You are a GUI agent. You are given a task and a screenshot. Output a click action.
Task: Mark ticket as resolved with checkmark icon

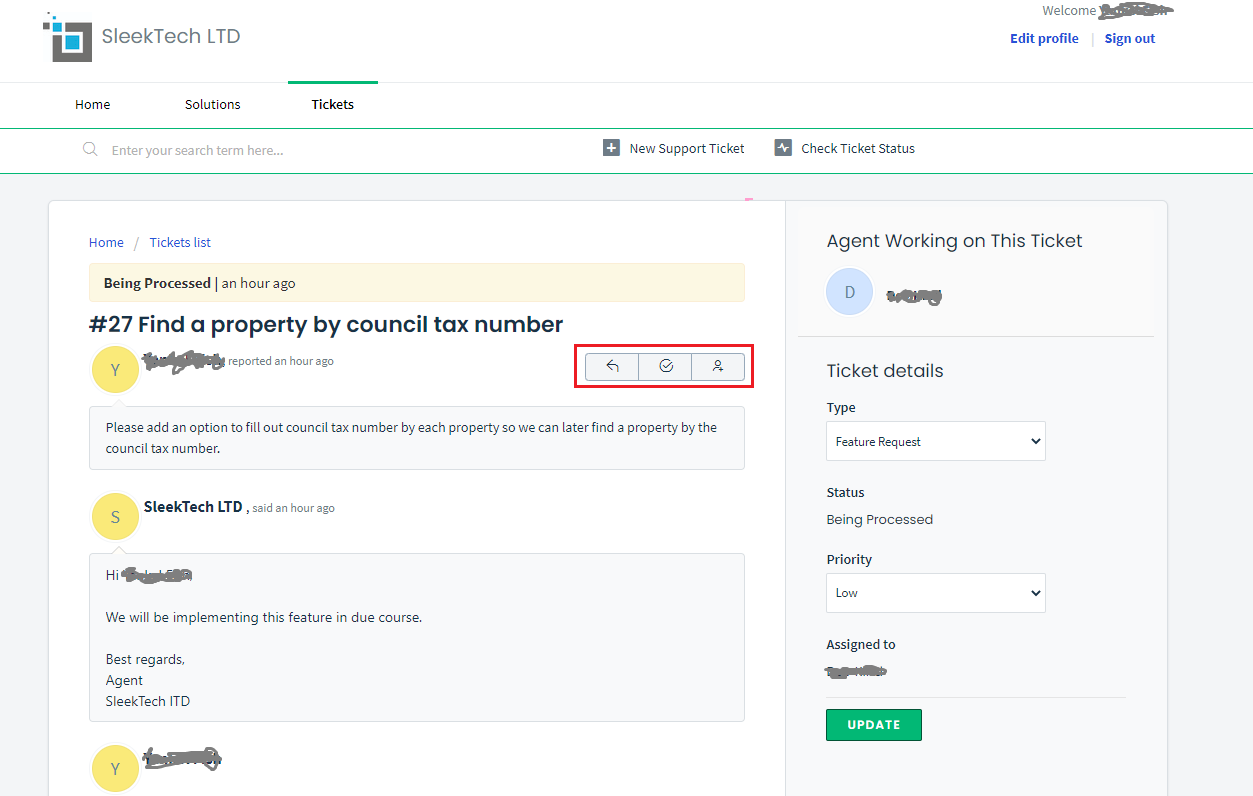point(666,367)
